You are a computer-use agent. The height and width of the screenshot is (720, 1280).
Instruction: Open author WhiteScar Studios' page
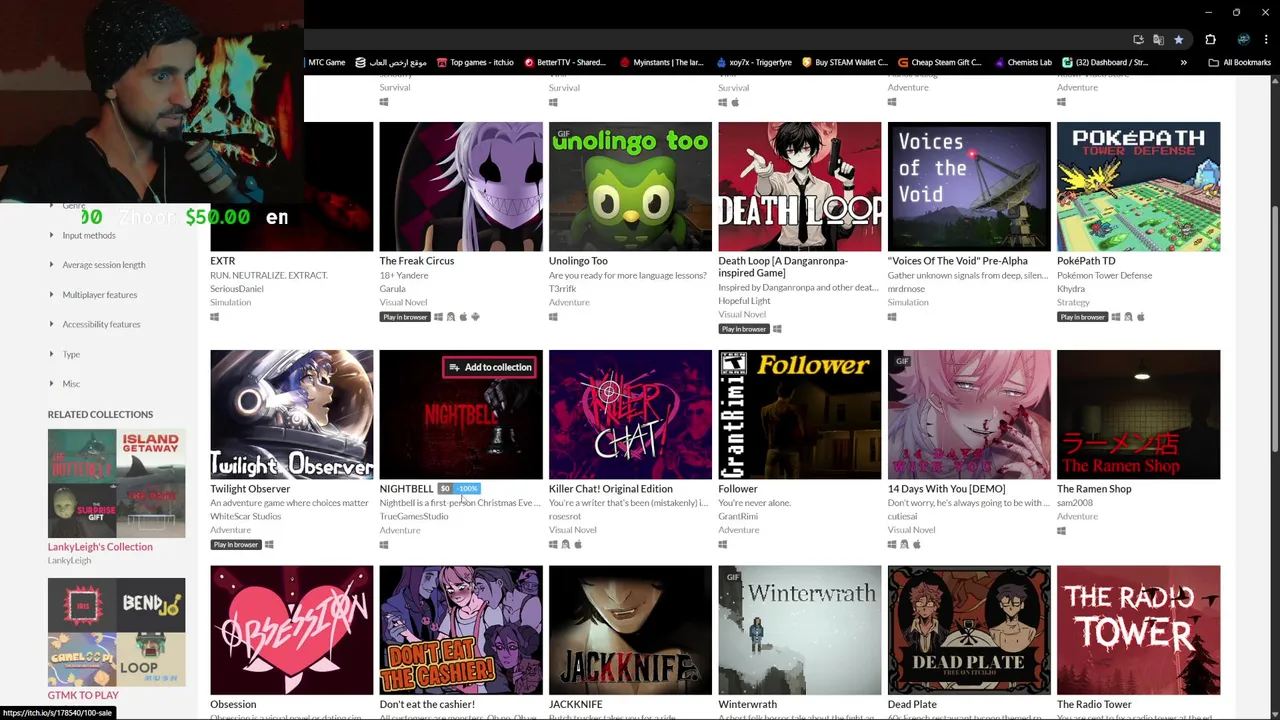click(245, 516)
